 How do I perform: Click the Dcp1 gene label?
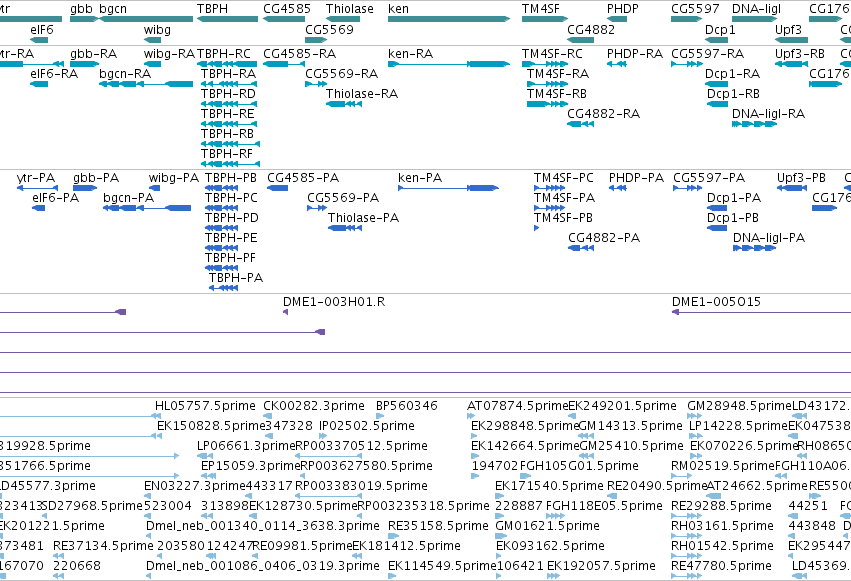720,29
